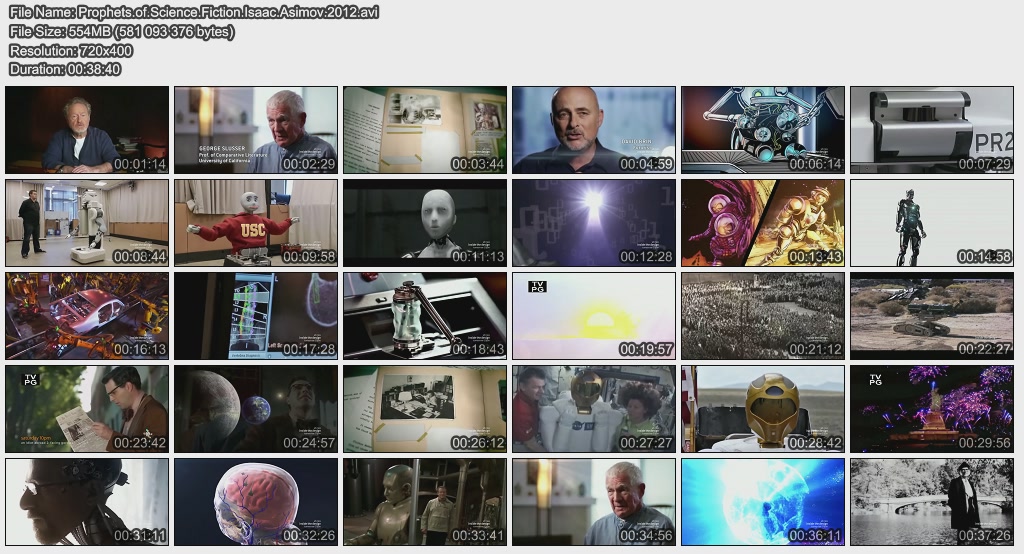Click the bronze robot workshop frame 00:33:41

425,502
